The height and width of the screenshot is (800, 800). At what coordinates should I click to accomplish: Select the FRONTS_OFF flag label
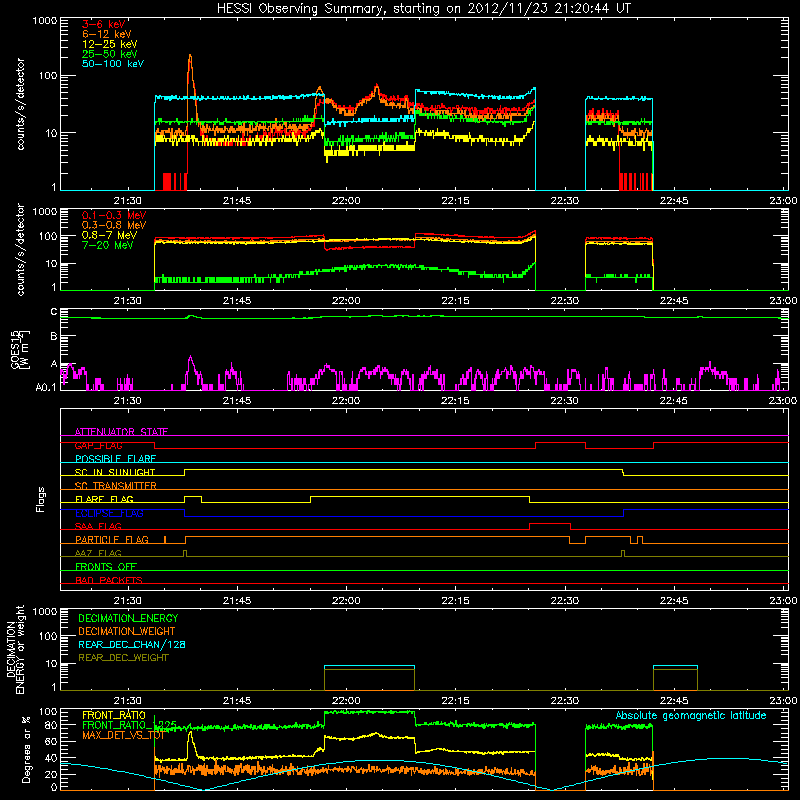click(106, 567)
